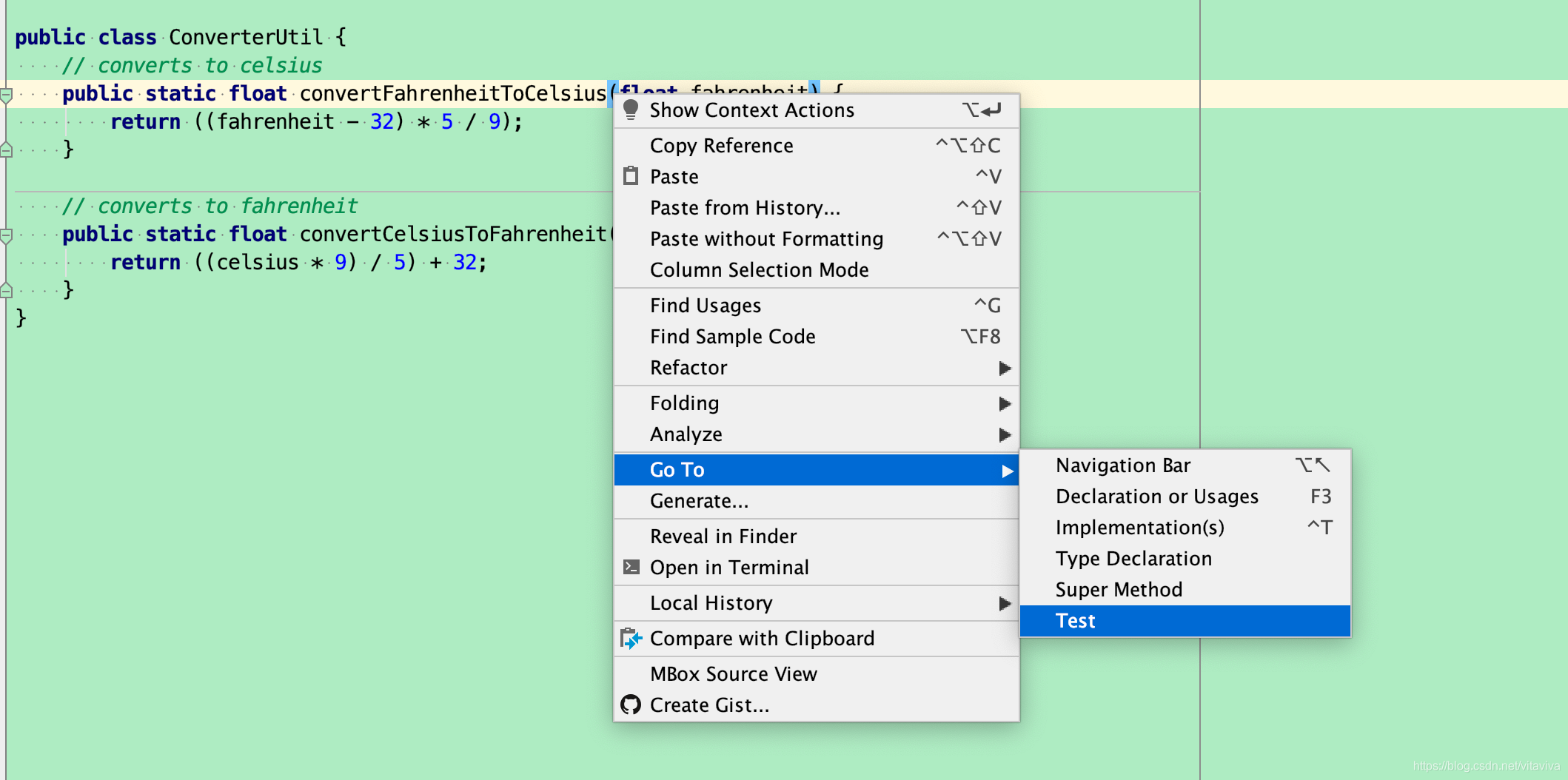Select the highlighted Go To entry
This screenshot has height=780, width=1568.
817,470
